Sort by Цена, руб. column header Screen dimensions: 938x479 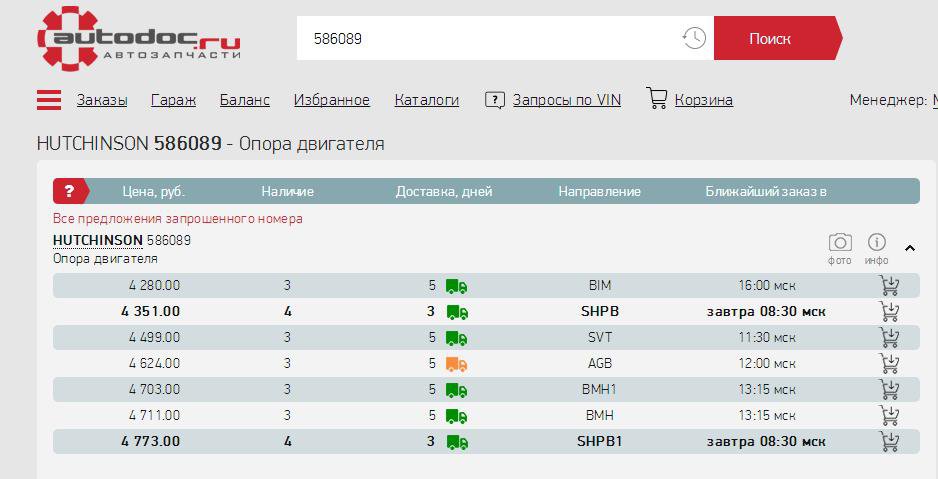(154, 192)
